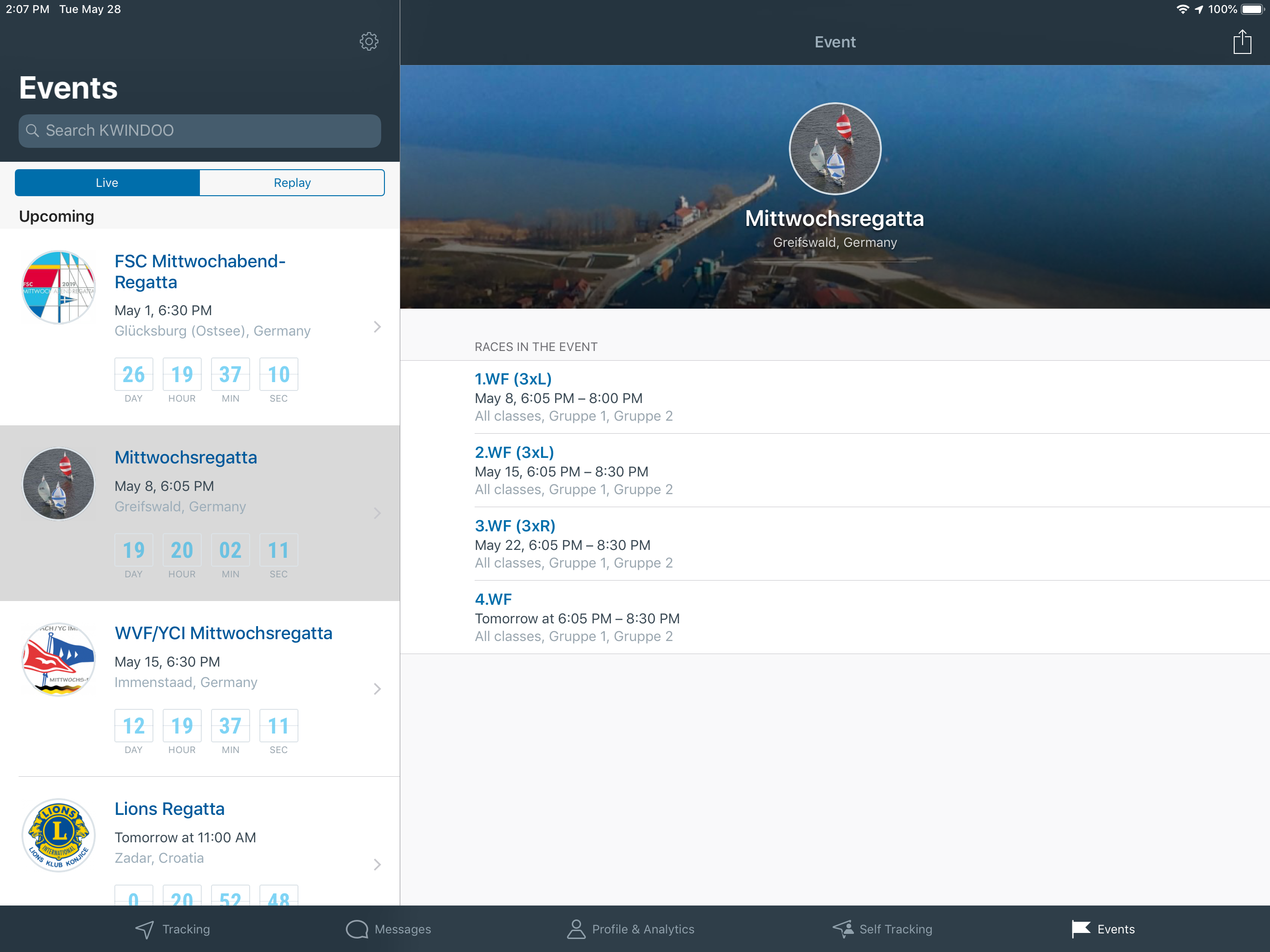Switch to the Replay segment
Viewport: 1270px width, 952px height.
[291, 183]
